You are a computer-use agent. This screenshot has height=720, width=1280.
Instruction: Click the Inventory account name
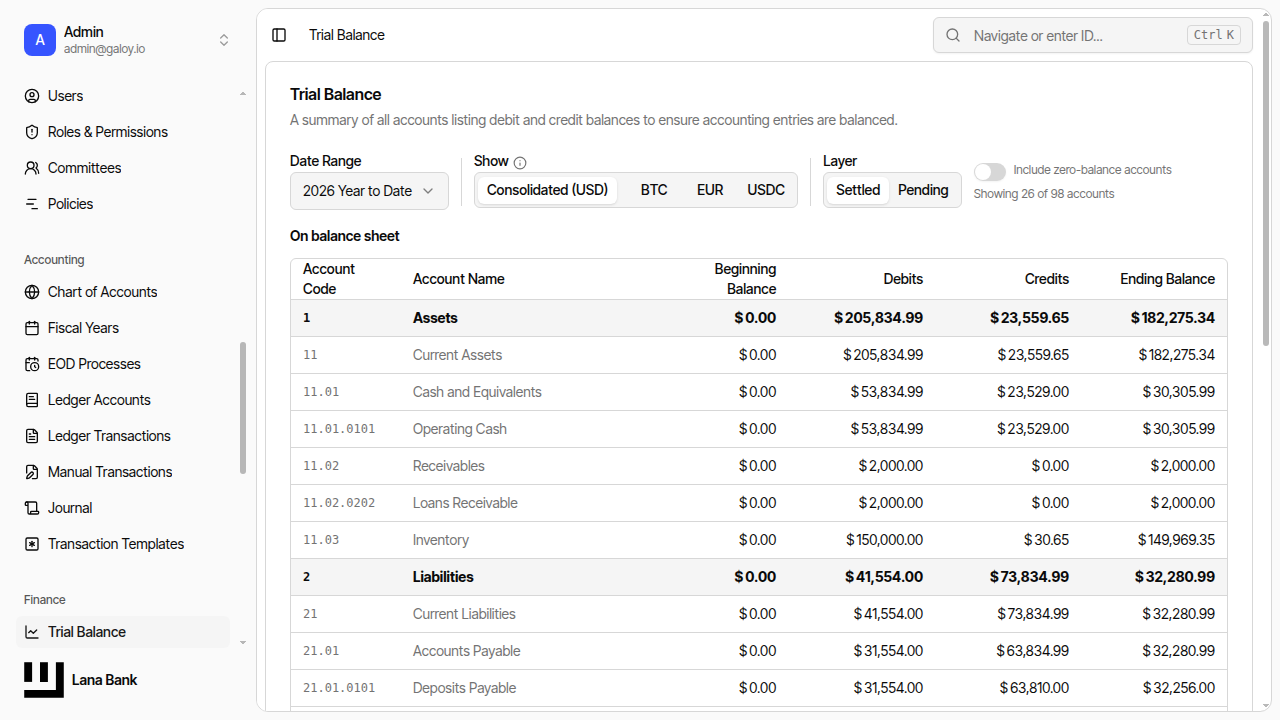tap(441, 540)
